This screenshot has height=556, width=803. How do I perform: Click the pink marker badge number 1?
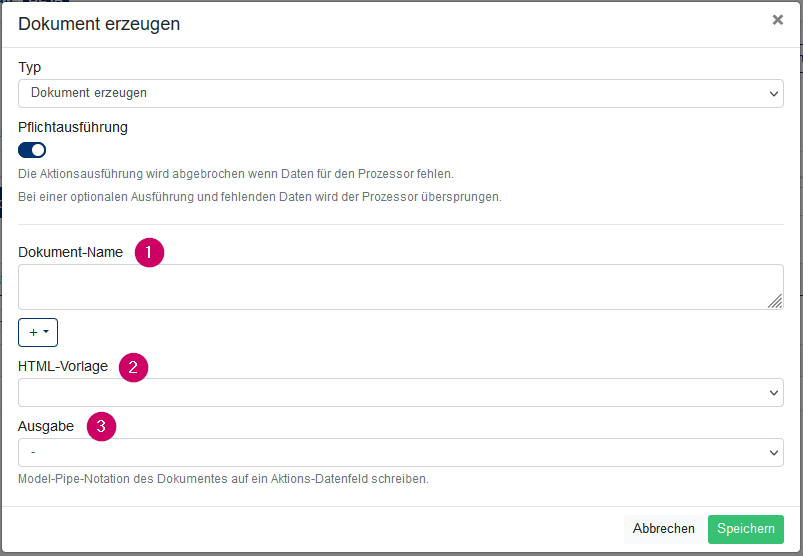[149, 252]
